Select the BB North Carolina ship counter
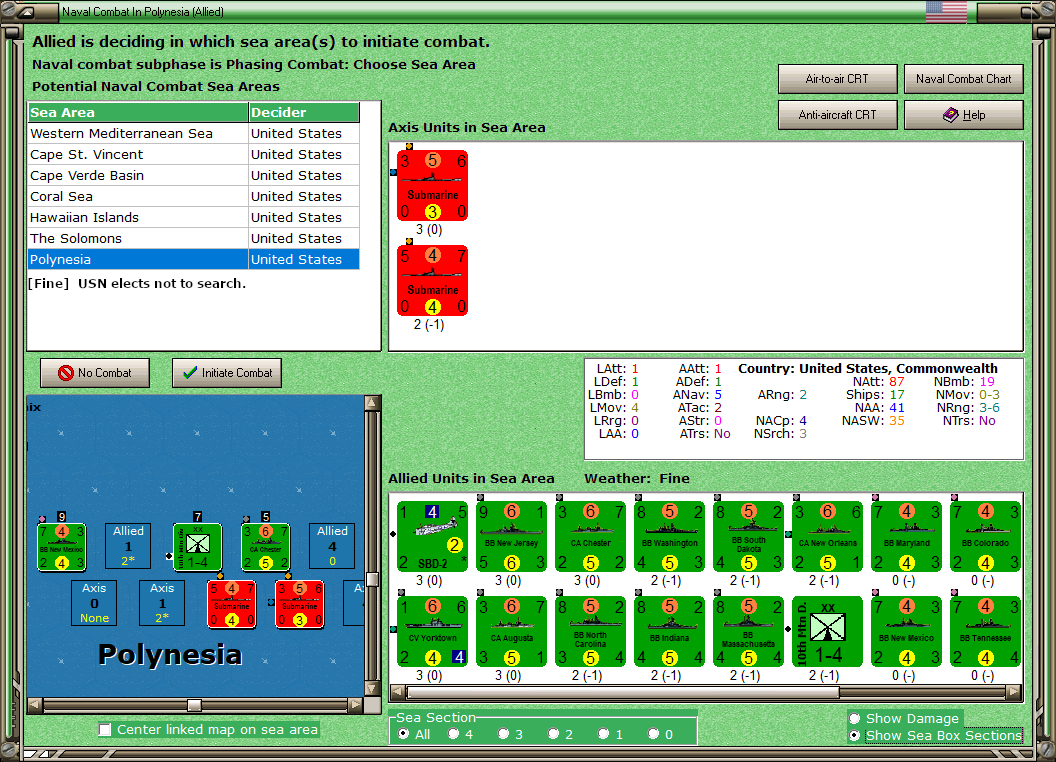The width and height of the screenshot is (1056, 762). [x=591, y=631]
